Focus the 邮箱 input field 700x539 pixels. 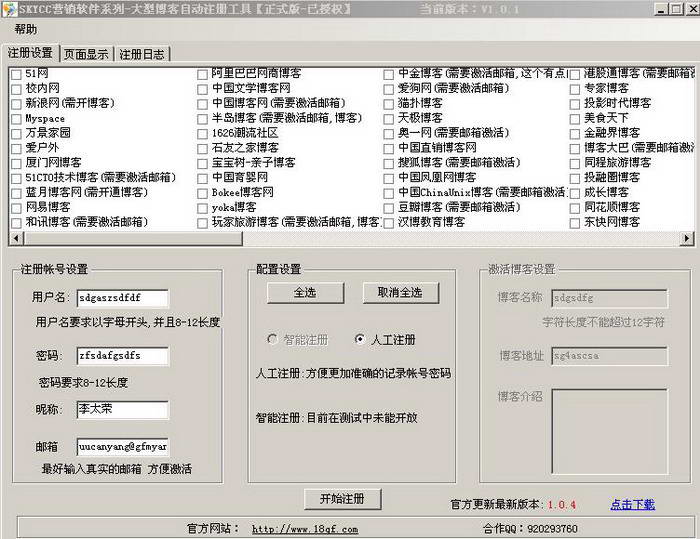123,447
